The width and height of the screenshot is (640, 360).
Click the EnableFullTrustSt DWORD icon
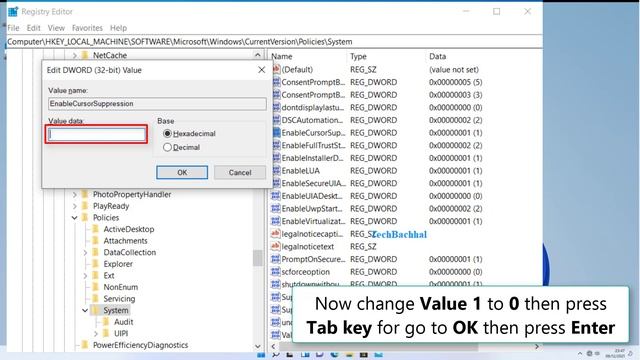click(276, 145)
